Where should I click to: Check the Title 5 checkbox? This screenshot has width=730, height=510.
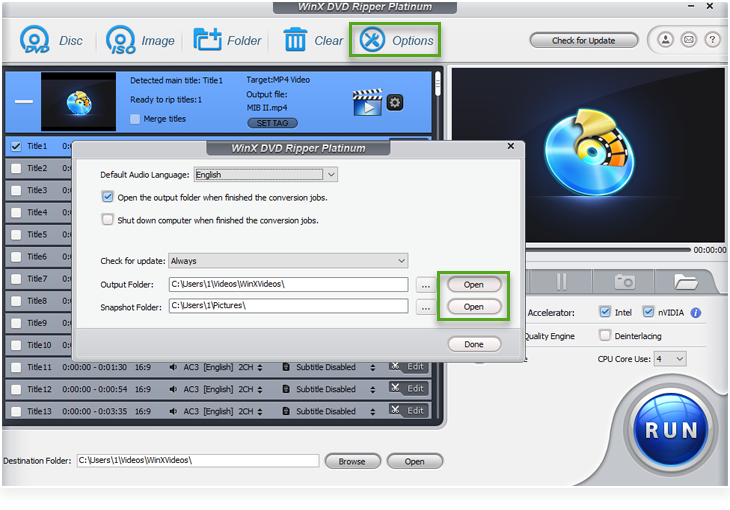pyautogui.click(x=16, y=234)
